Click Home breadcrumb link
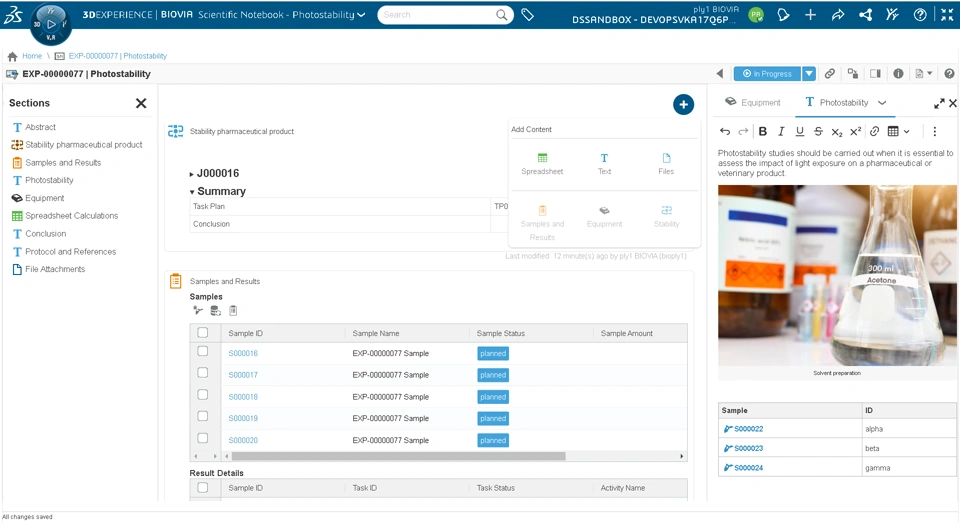Viewport: 960px width, 523px height. (x=32, y=56)
